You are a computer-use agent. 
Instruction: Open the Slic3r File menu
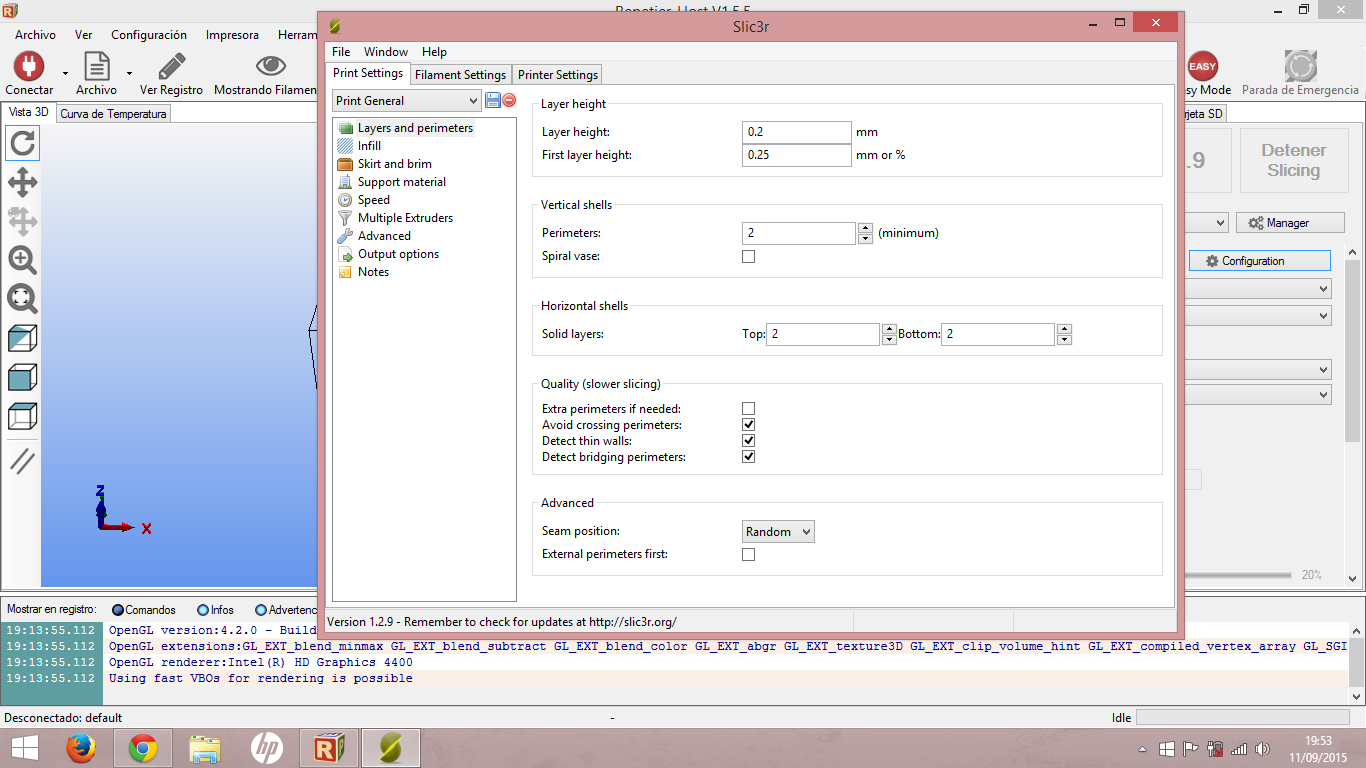pyautogui.click(x=341, y=52)
